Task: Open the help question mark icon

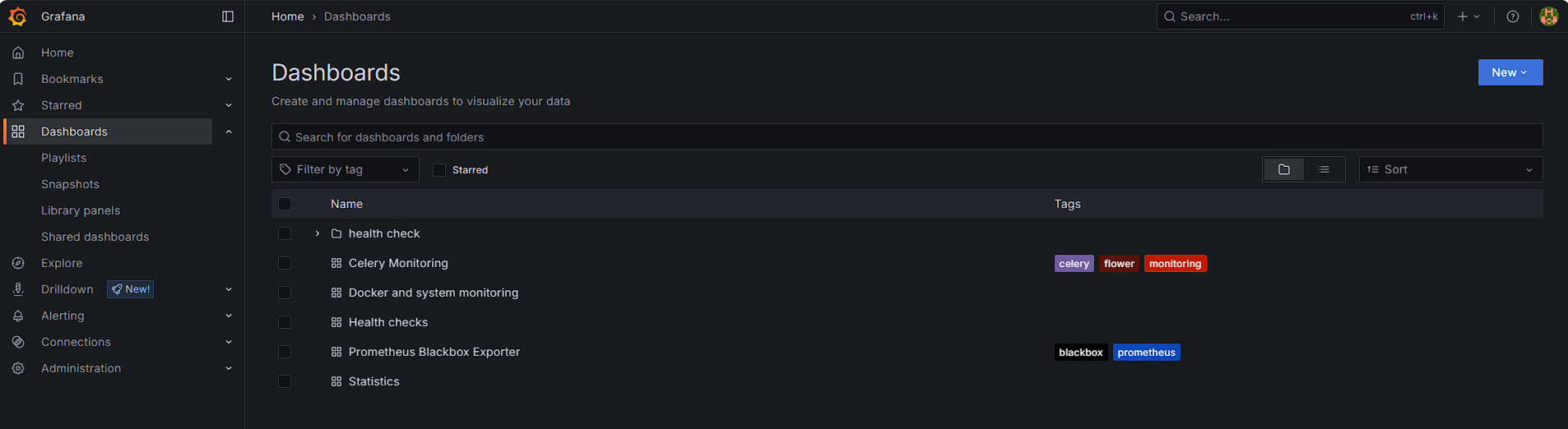Action: [x=1512, y=16]
